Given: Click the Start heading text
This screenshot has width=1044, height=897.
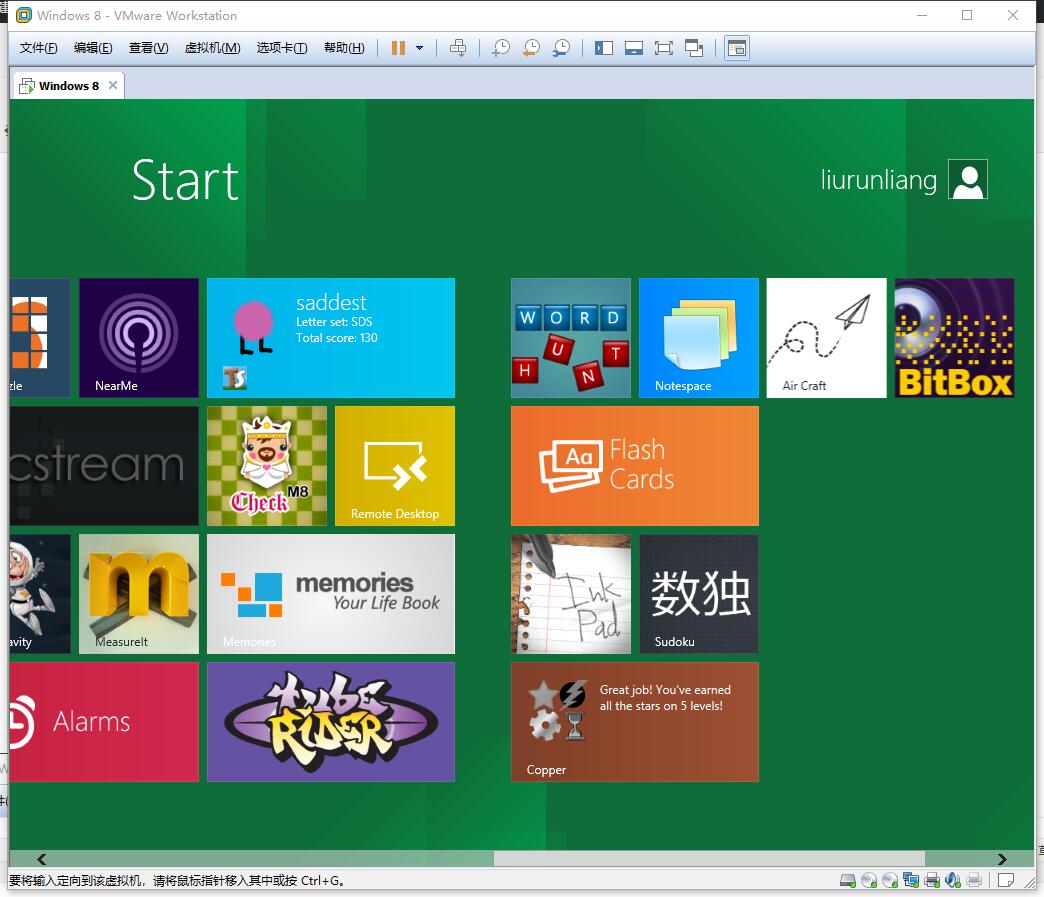Looking at the screenshot, I should tap(185, 180).
